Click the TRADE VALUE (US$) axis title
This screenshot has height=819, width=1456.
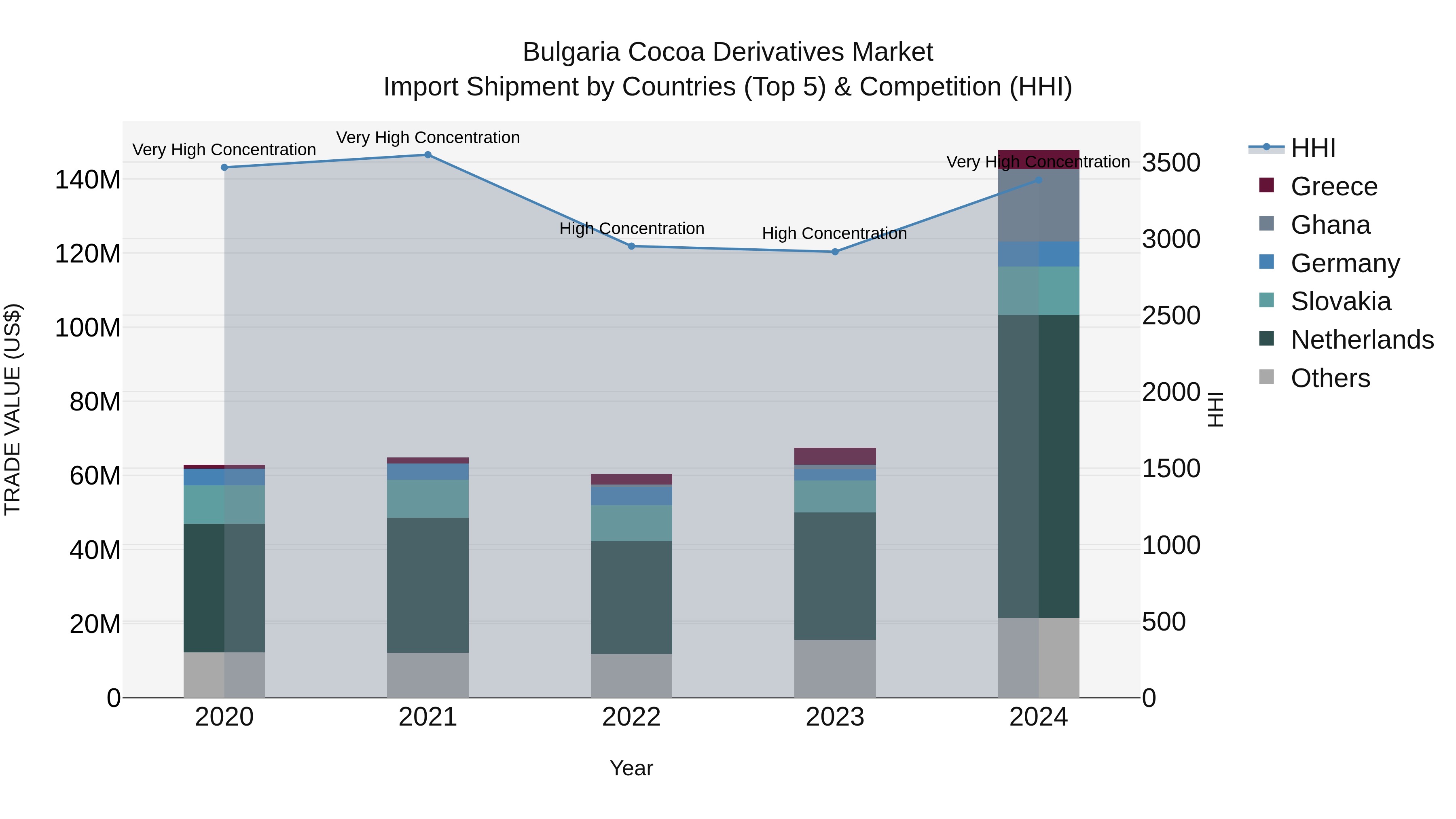(13, 409)
